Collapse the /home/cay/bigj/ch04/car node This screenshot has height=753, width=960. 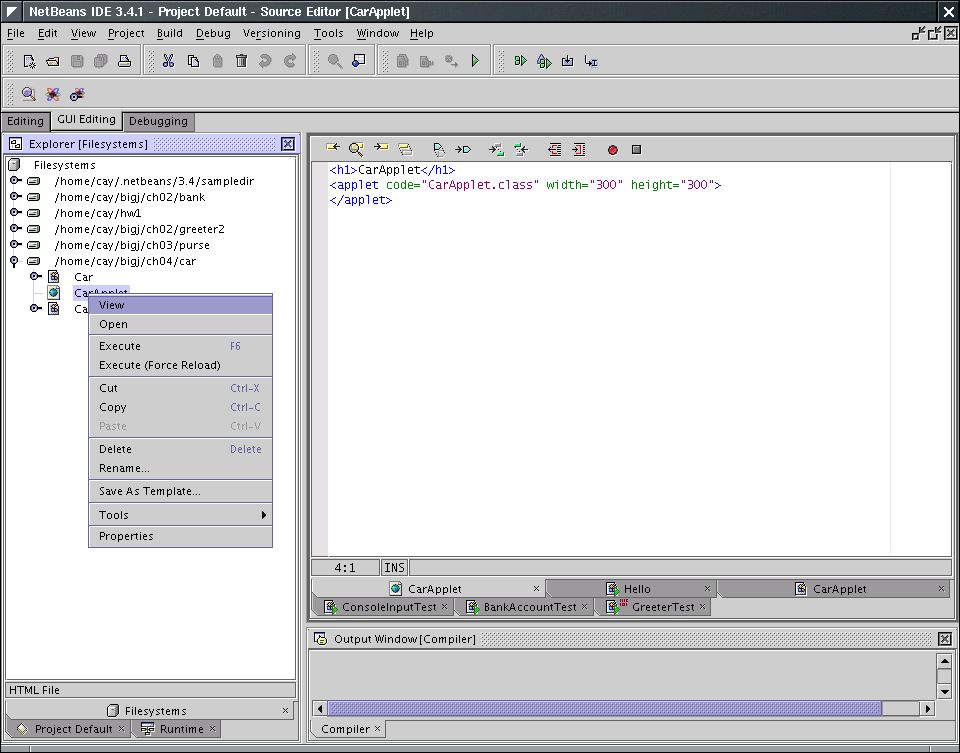click(x=15, y=261)
